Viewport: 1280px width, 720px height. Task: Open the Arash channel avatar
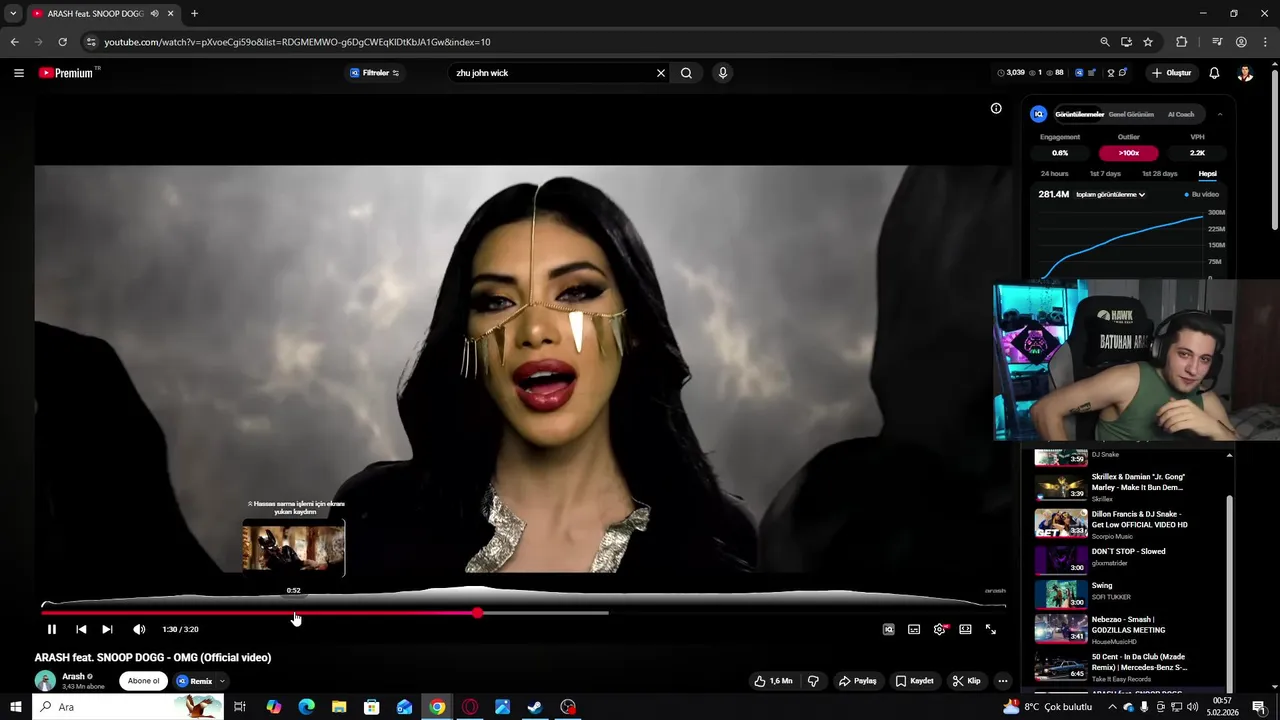tap(45, 681)
